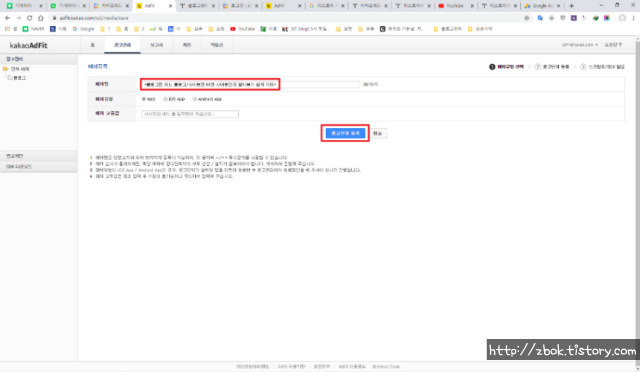
Task: Open the Chrome three-dot menu
Action: [x=633, y=18]
